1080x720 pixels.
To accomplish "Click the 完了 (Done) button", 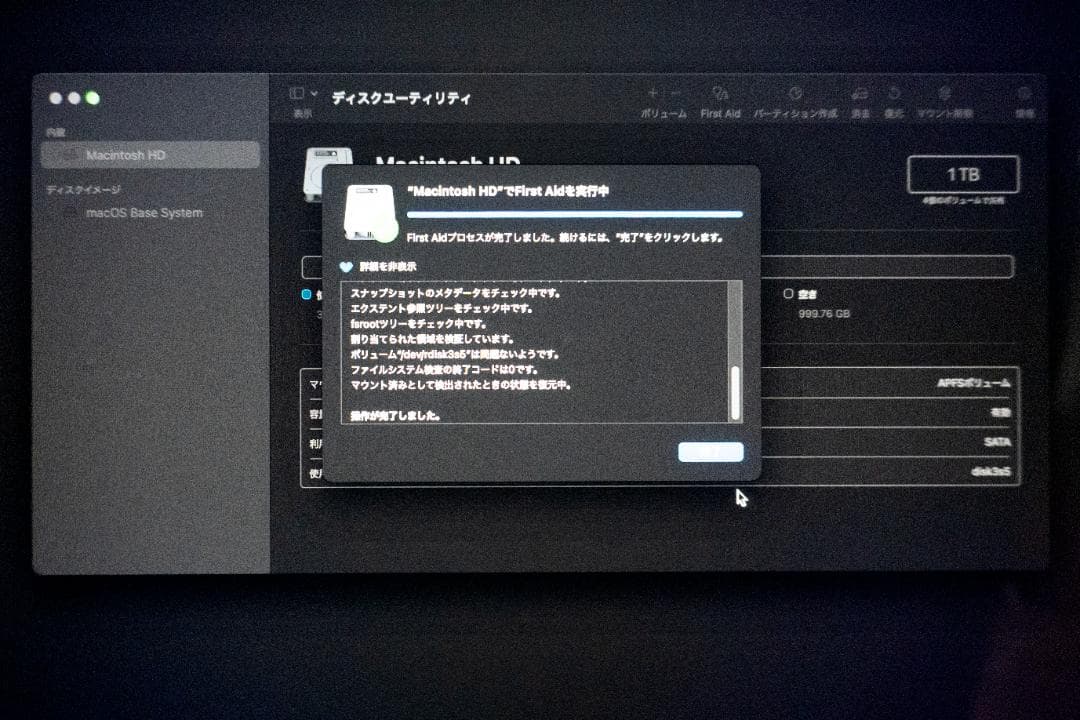I will [711, 451].
